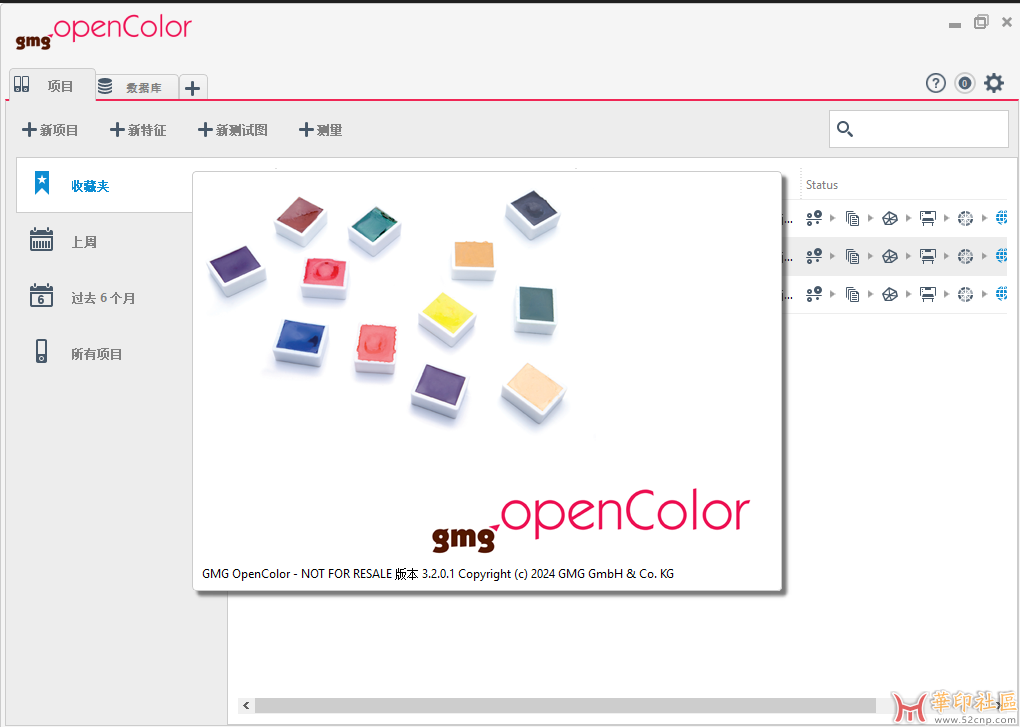1020x727 pixels.
Task: Click the printing press status icon in third row
Action: pyautogui.click(x=928, y=295)
